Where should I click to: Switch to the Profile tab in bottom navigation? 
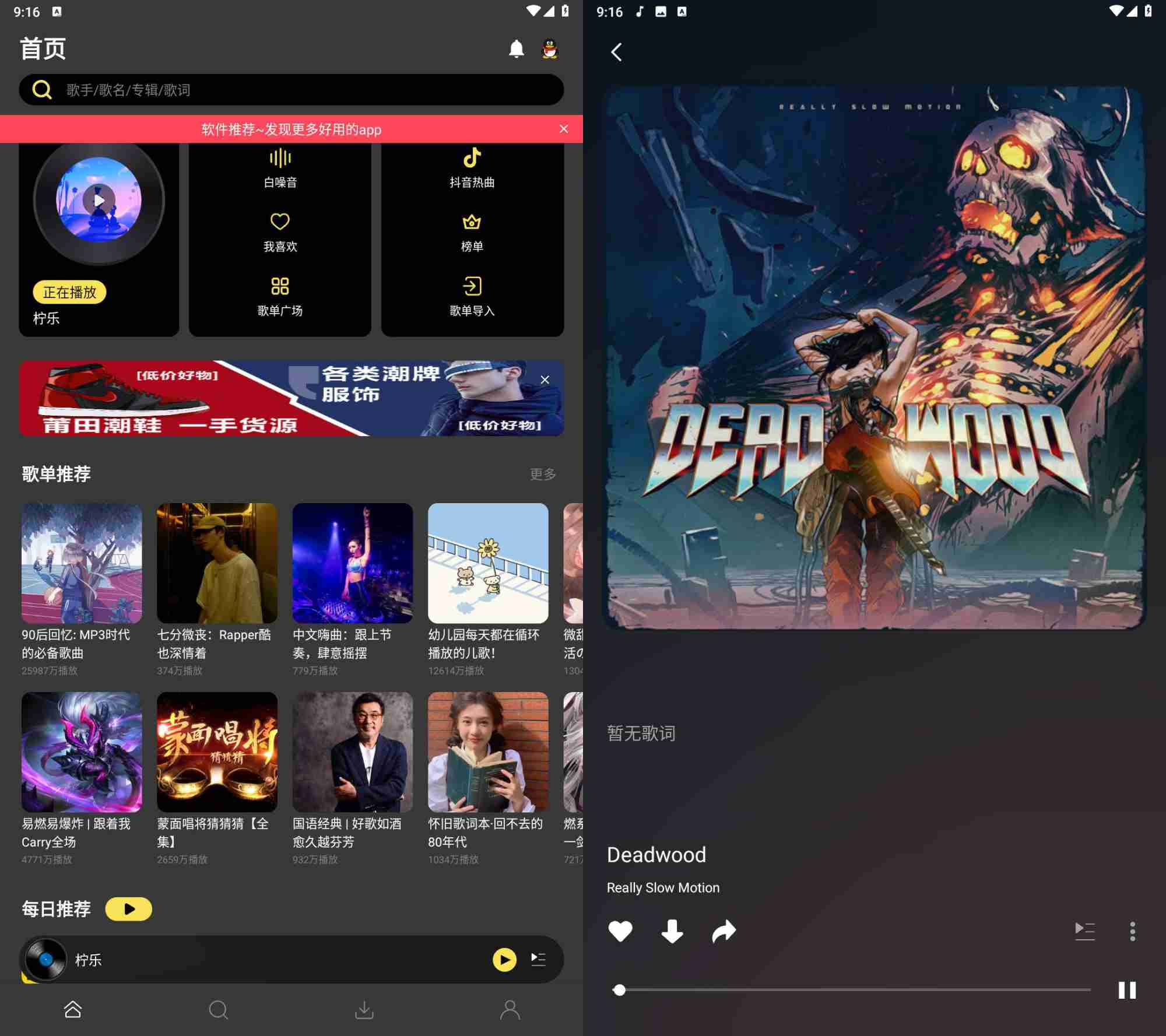510,1009
